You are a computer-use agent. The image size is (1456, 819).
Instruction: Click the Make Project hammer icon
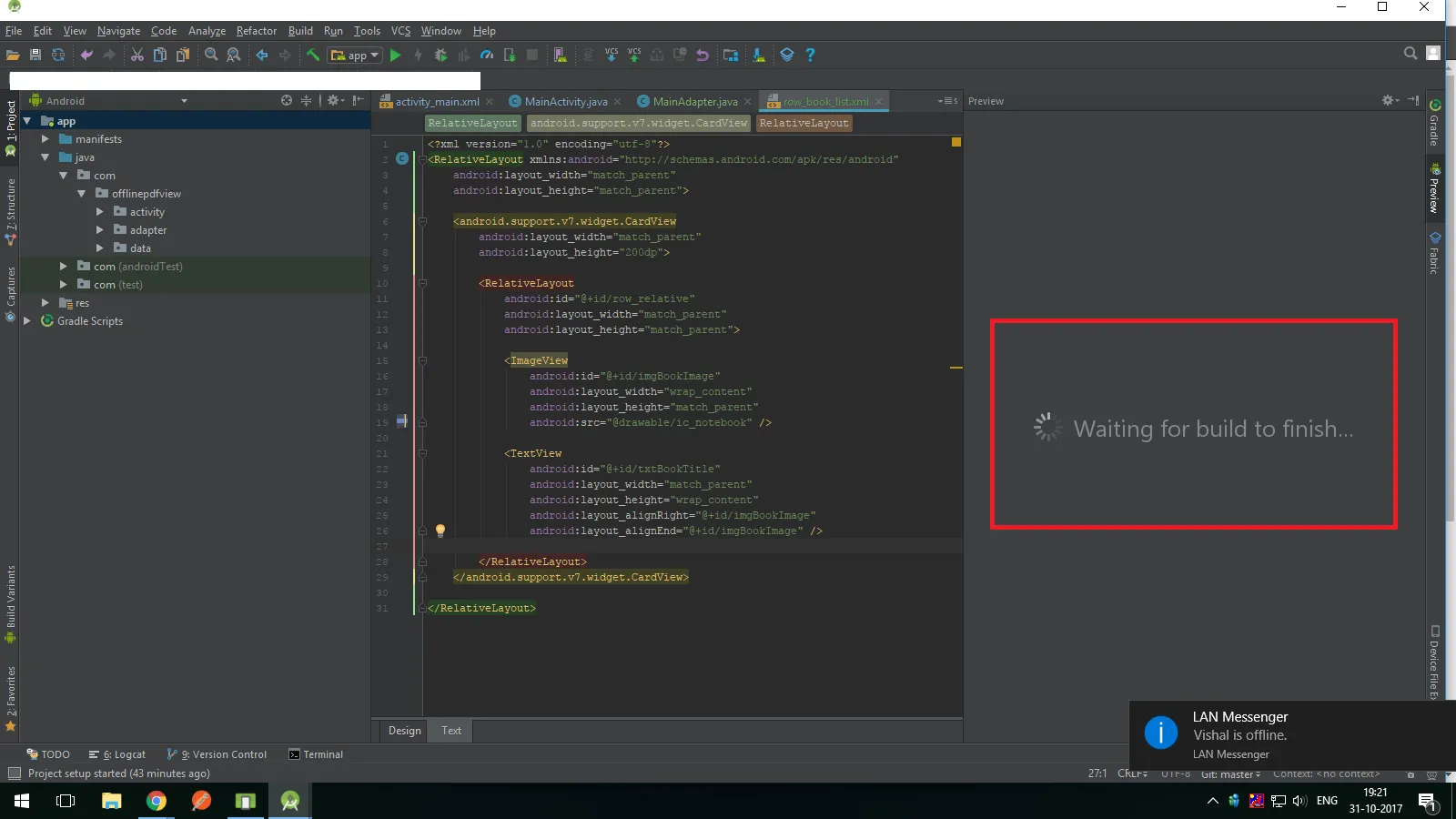coord(313,55)
